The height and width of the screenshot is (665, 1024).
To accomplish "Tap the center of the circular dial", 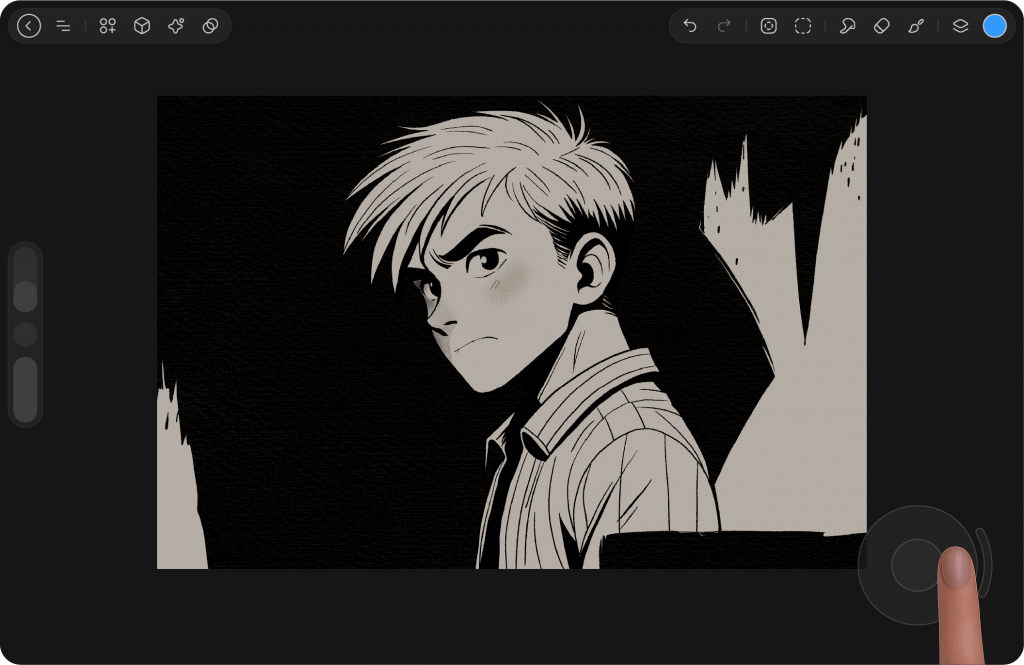I will (x=916, y=565).
